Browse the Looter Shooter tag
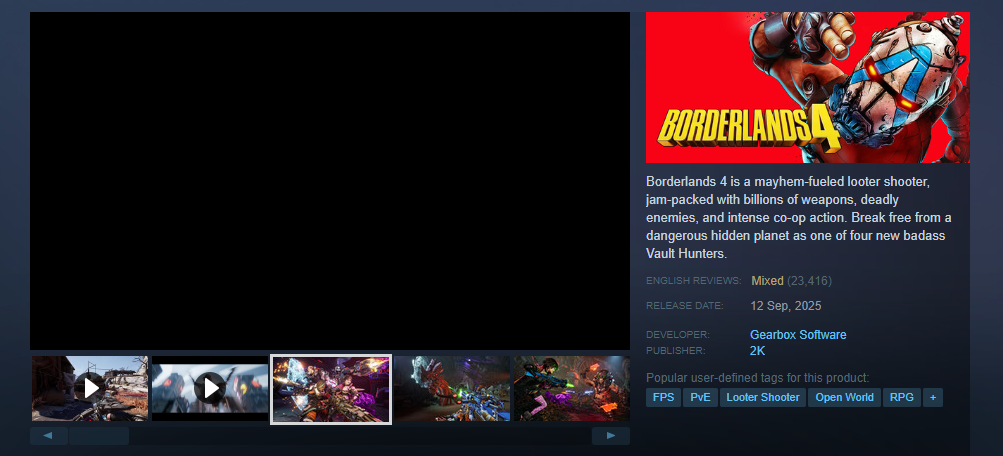The image size is (1003, 456). [x=763, y=397]
